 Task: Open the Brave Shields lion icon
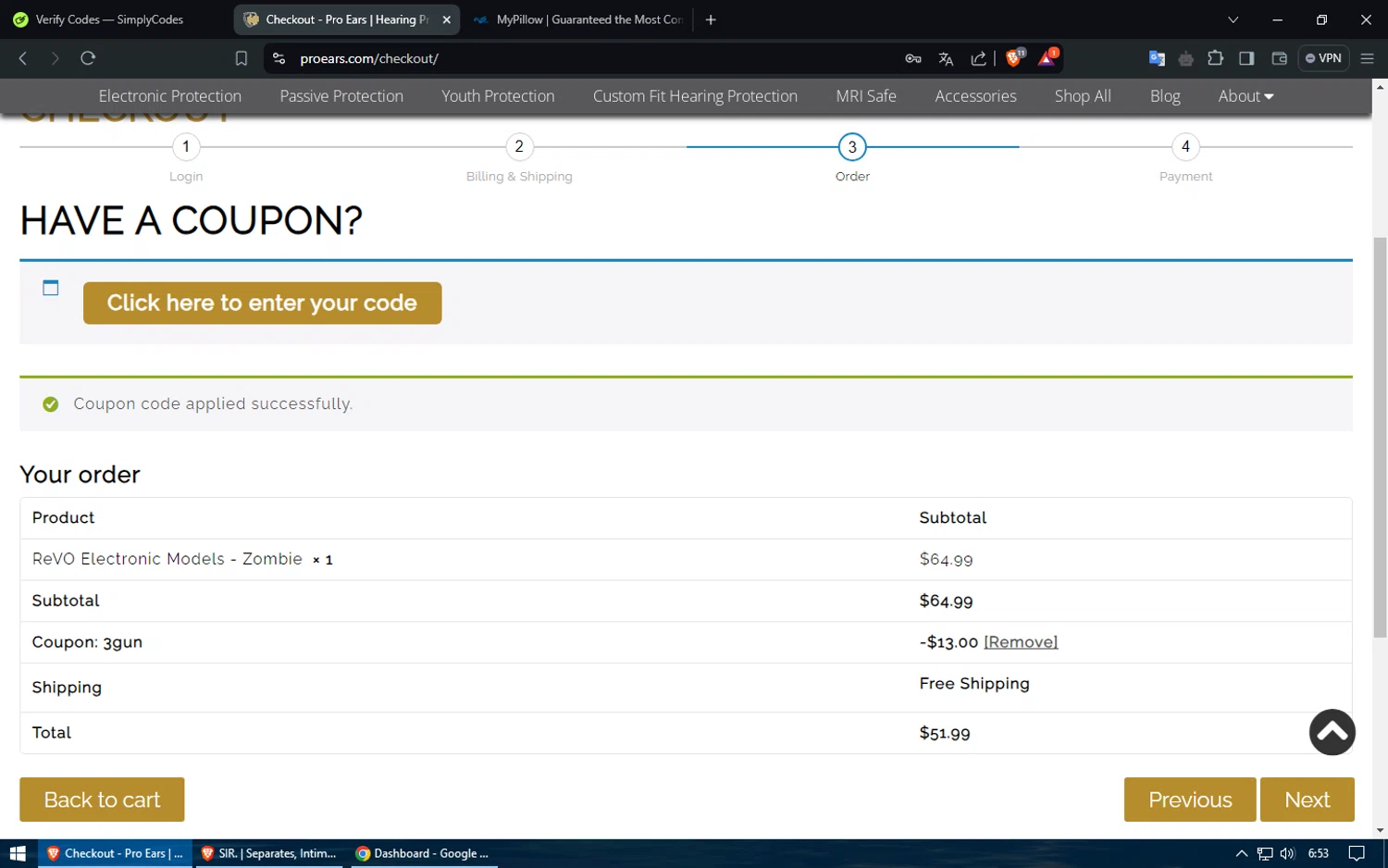tap(1015, 57)
